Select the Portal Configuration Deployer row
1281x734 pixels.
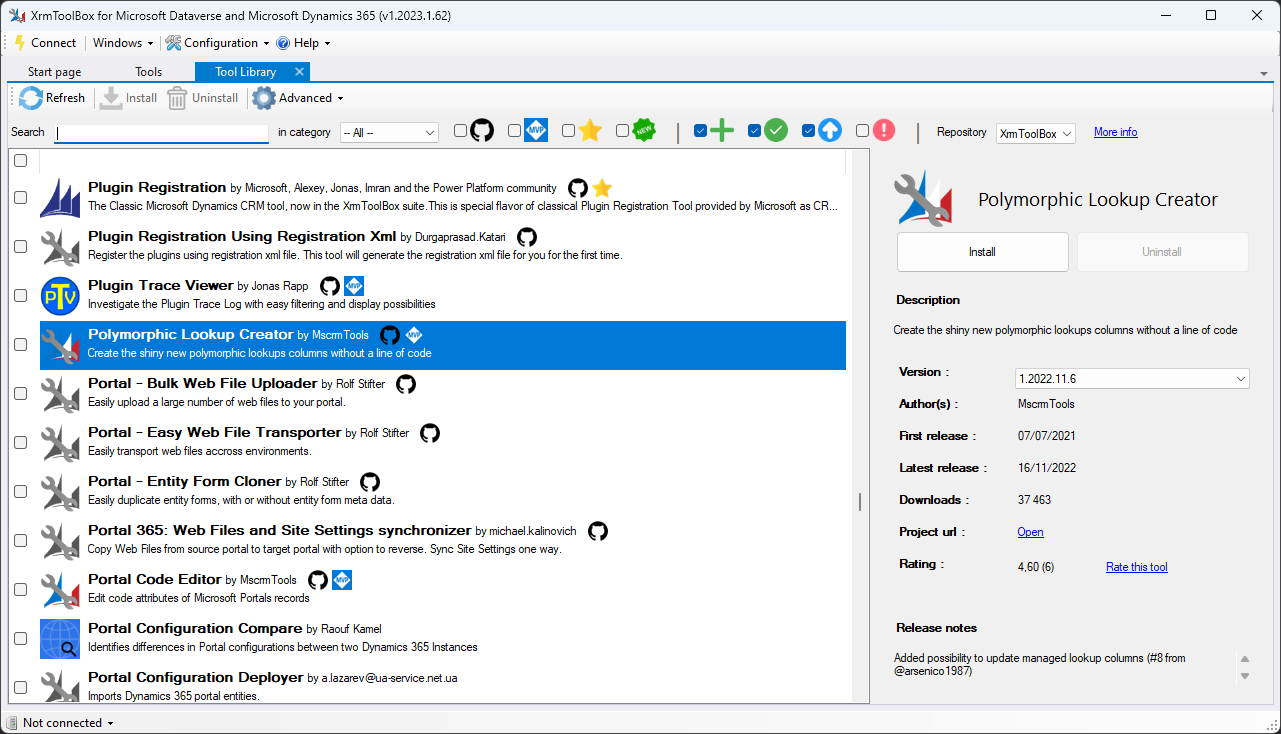coord(443,686)
